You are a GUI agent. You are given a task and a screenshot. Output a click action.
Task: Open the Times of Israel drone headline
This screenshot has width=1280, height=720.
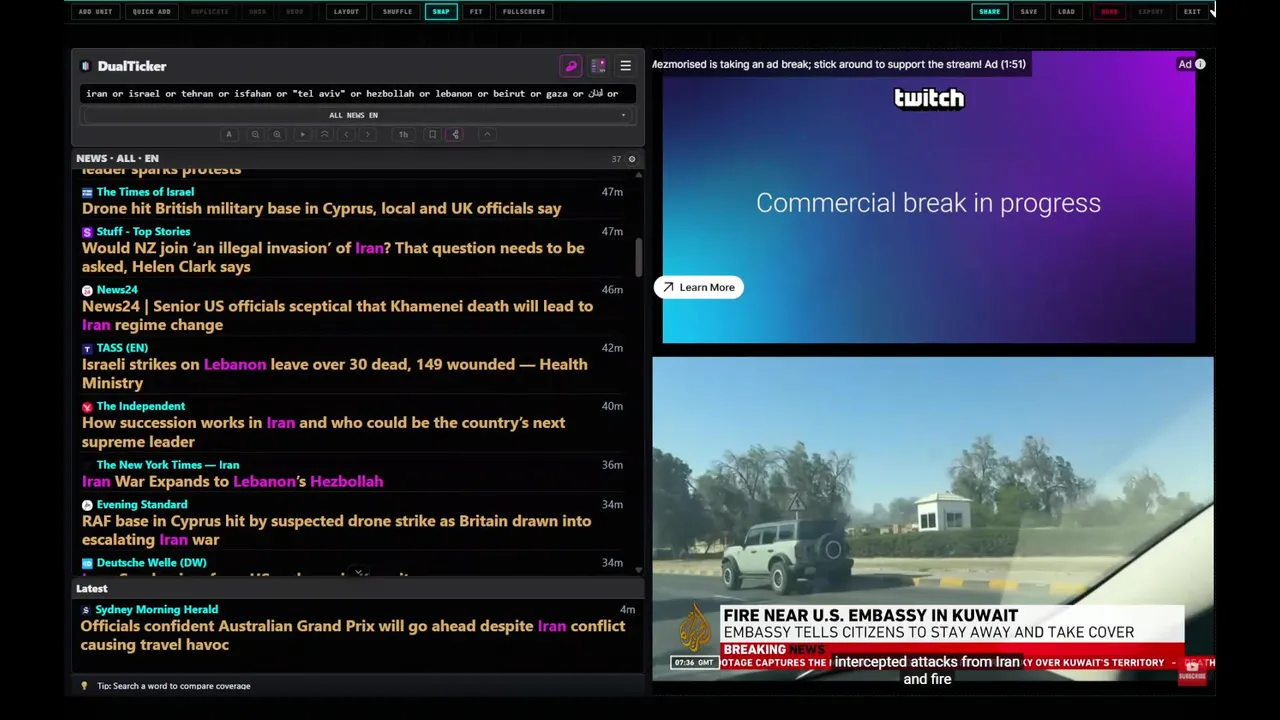(x=321, y=209)
